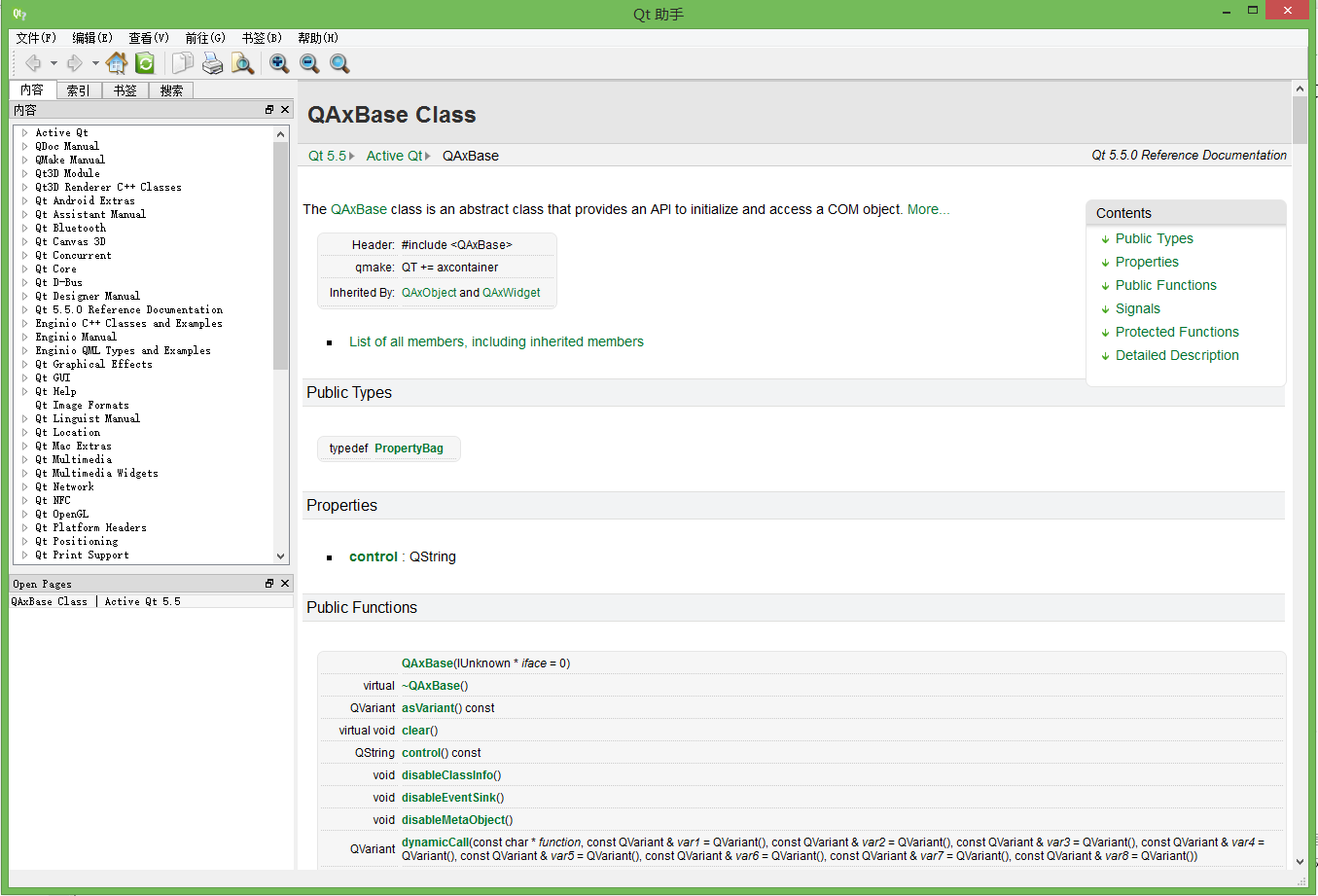The height and width of the screenshot is (896, 1318).
Task: Jump to Signals in Contents
Action: pos(1138,308)
